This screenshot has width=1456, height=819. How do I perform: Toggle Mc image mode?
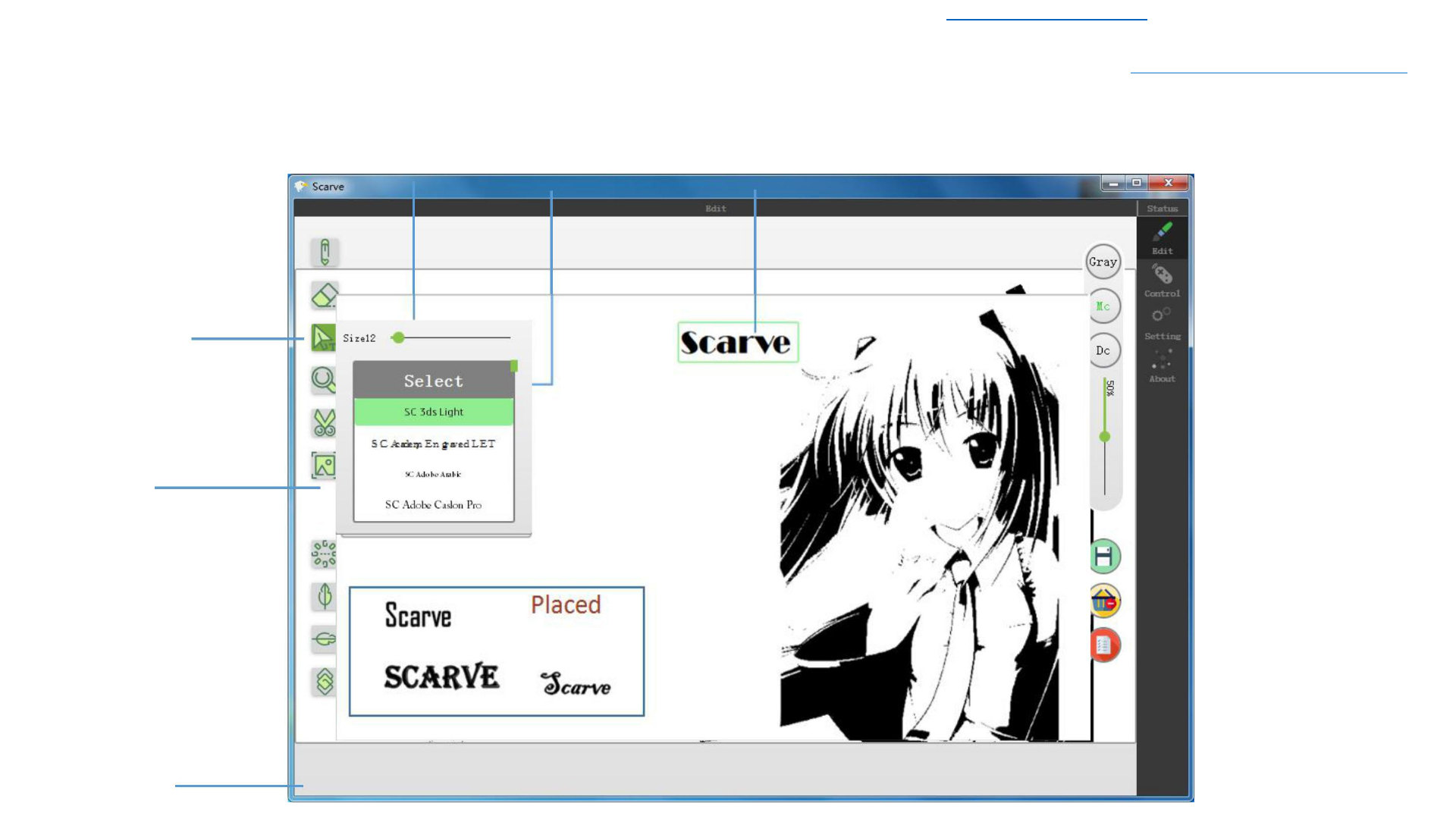1103,306
